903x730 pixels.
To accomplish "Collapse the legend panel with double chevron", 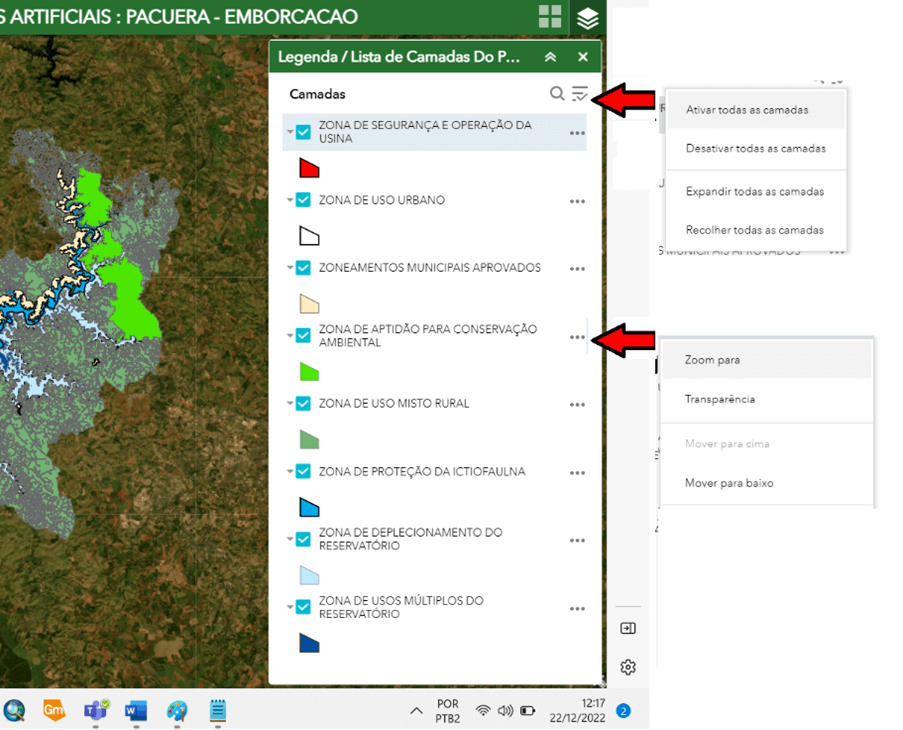I will tap(550, 58).
